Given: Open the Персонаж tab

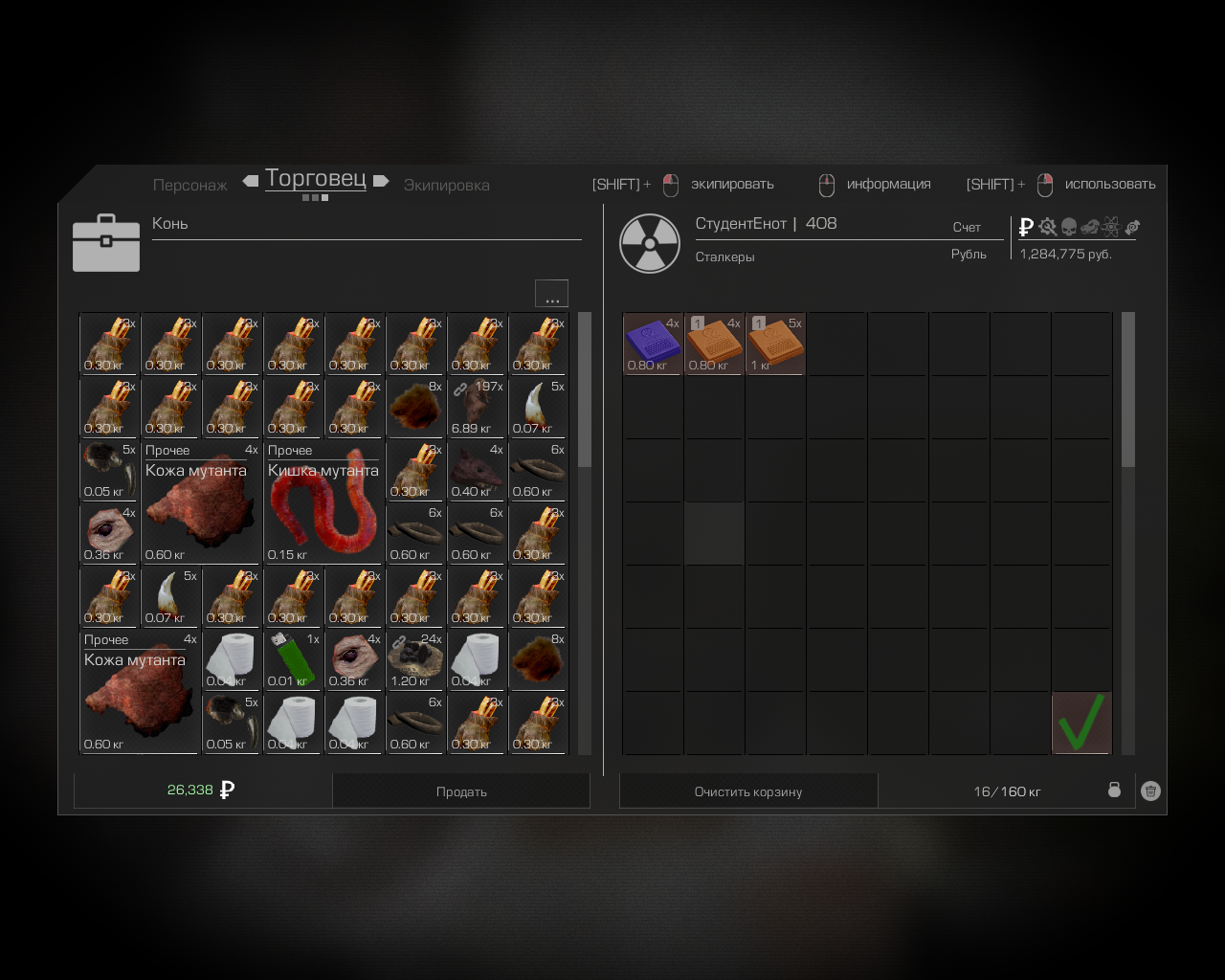Looking at the screenshot, I should [190, 186].
